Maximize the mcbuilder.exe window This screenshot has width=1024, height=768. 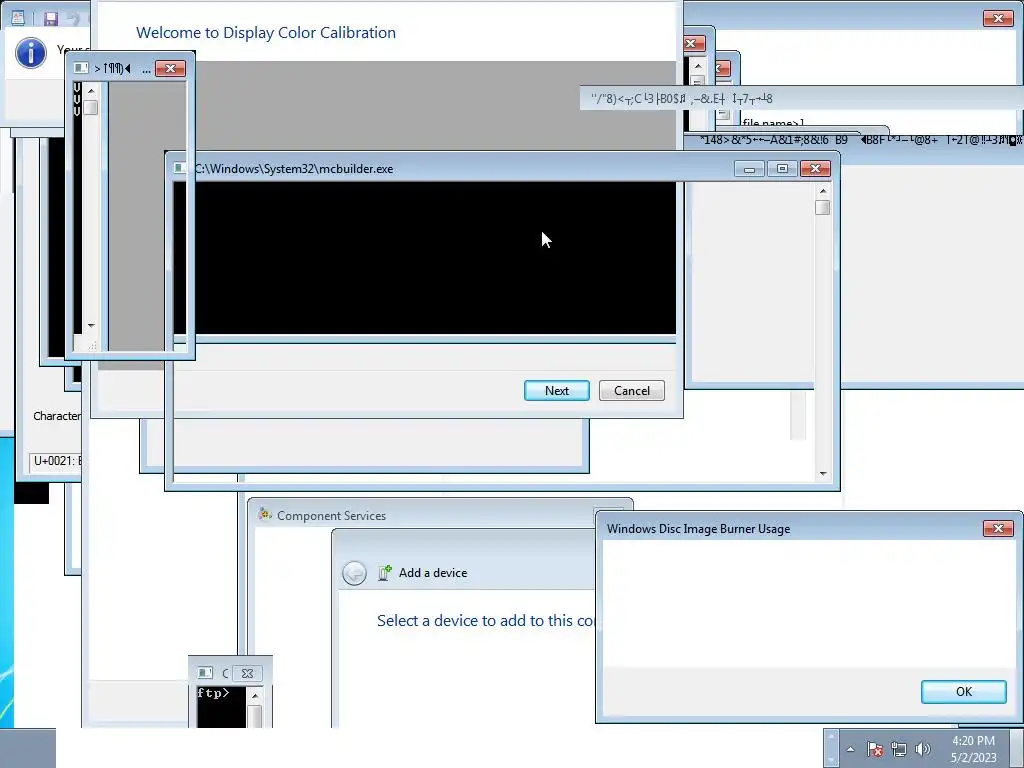[x=782, y=169]
